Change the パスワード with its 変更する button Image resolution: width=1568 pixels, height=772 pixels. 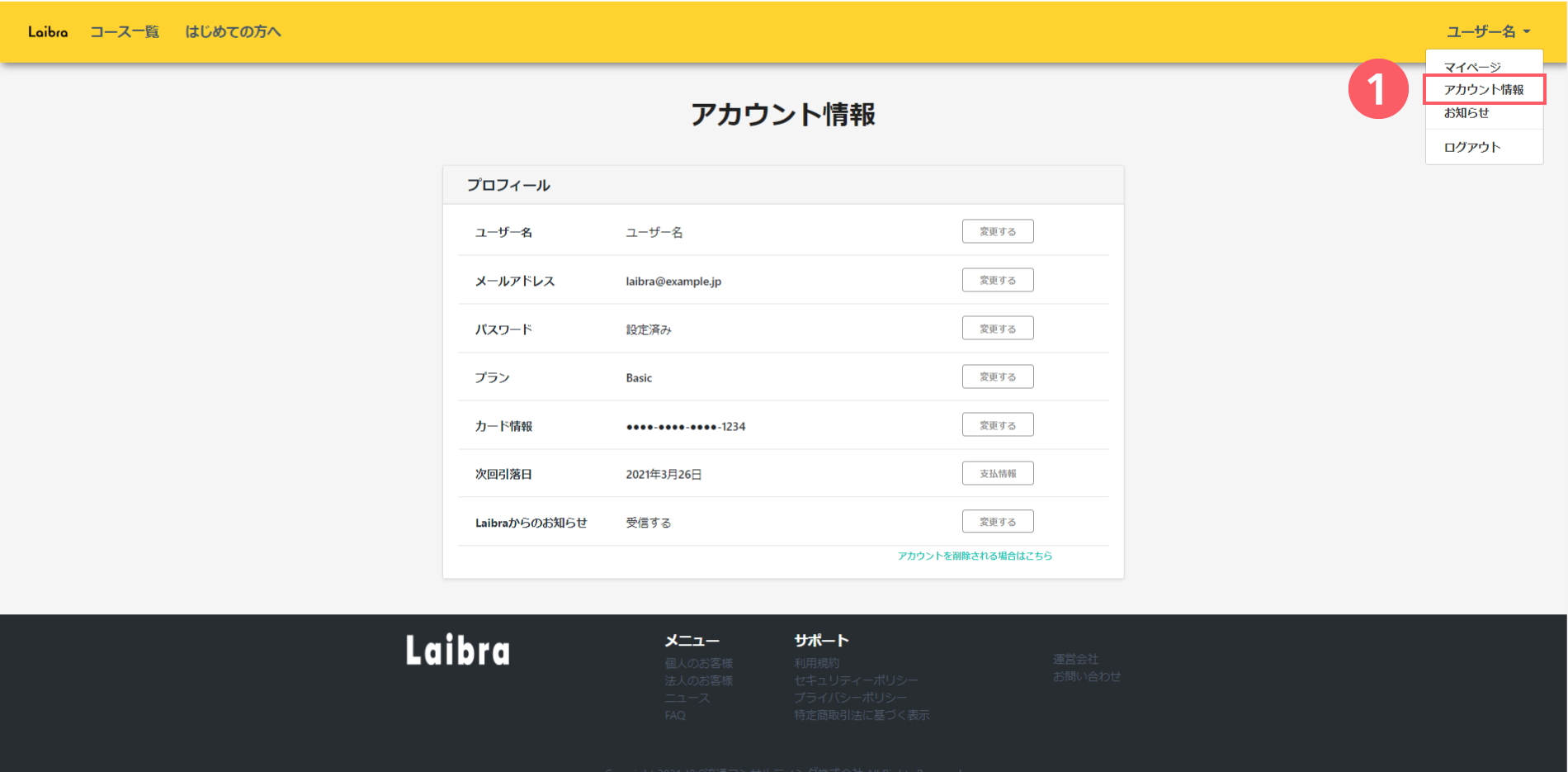click(997, 329)
